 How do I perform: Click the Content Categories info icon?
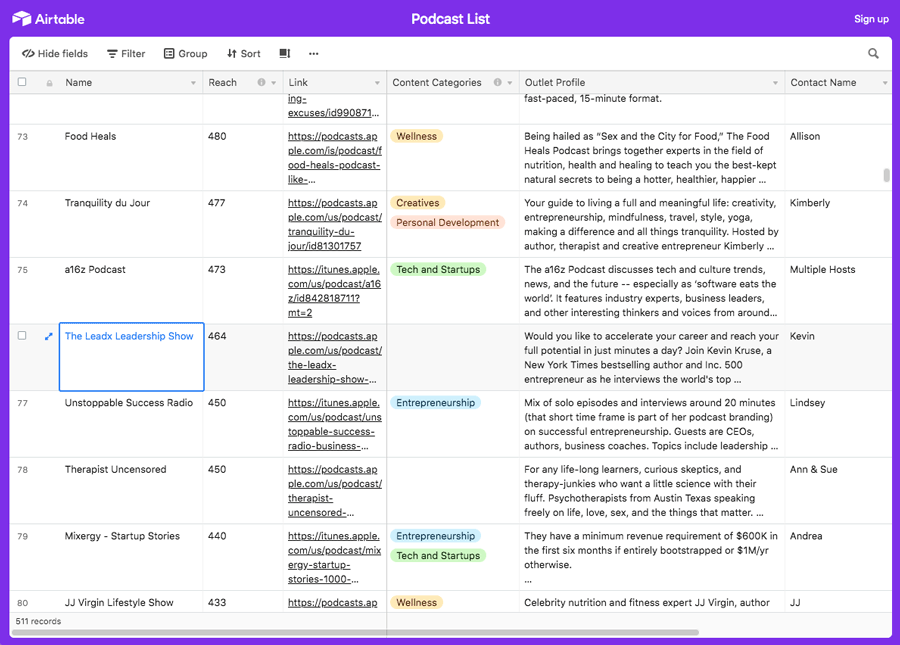[x=498, y=82]
